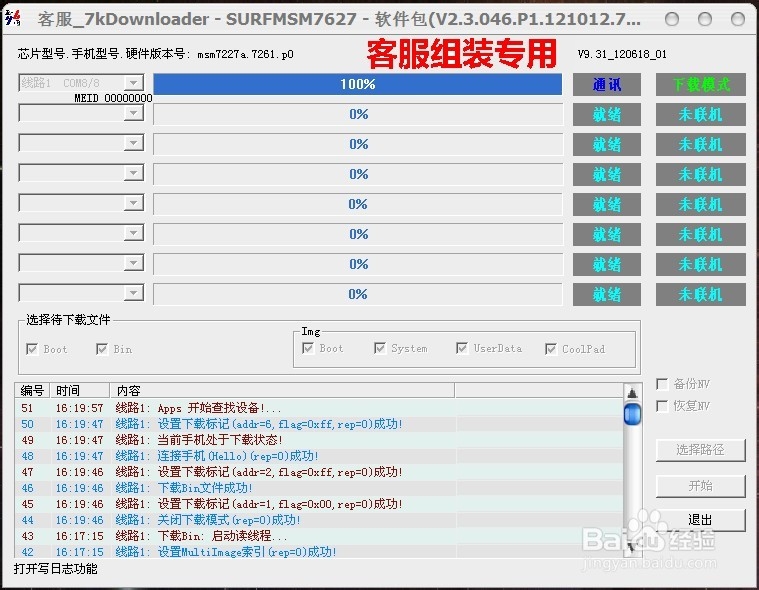759x590 pixels.
Task: Select log row 46 下载Bin文件成功
Action: click(319, 488)
